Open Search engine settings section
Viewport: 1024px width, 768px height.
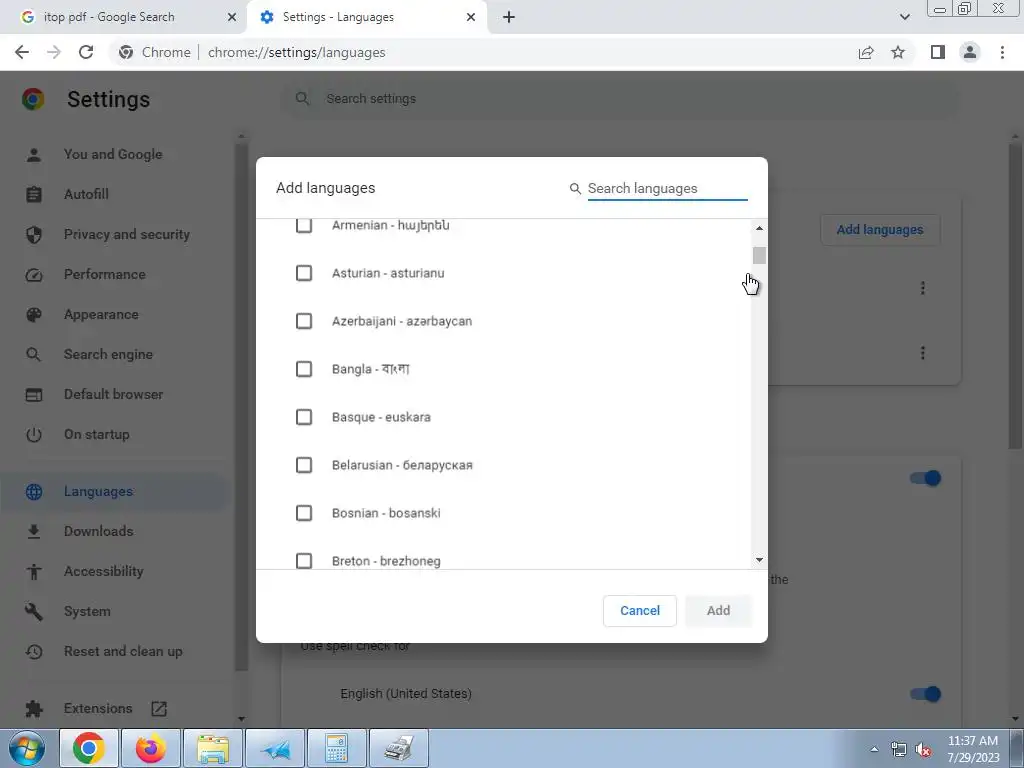pos(113,355)
